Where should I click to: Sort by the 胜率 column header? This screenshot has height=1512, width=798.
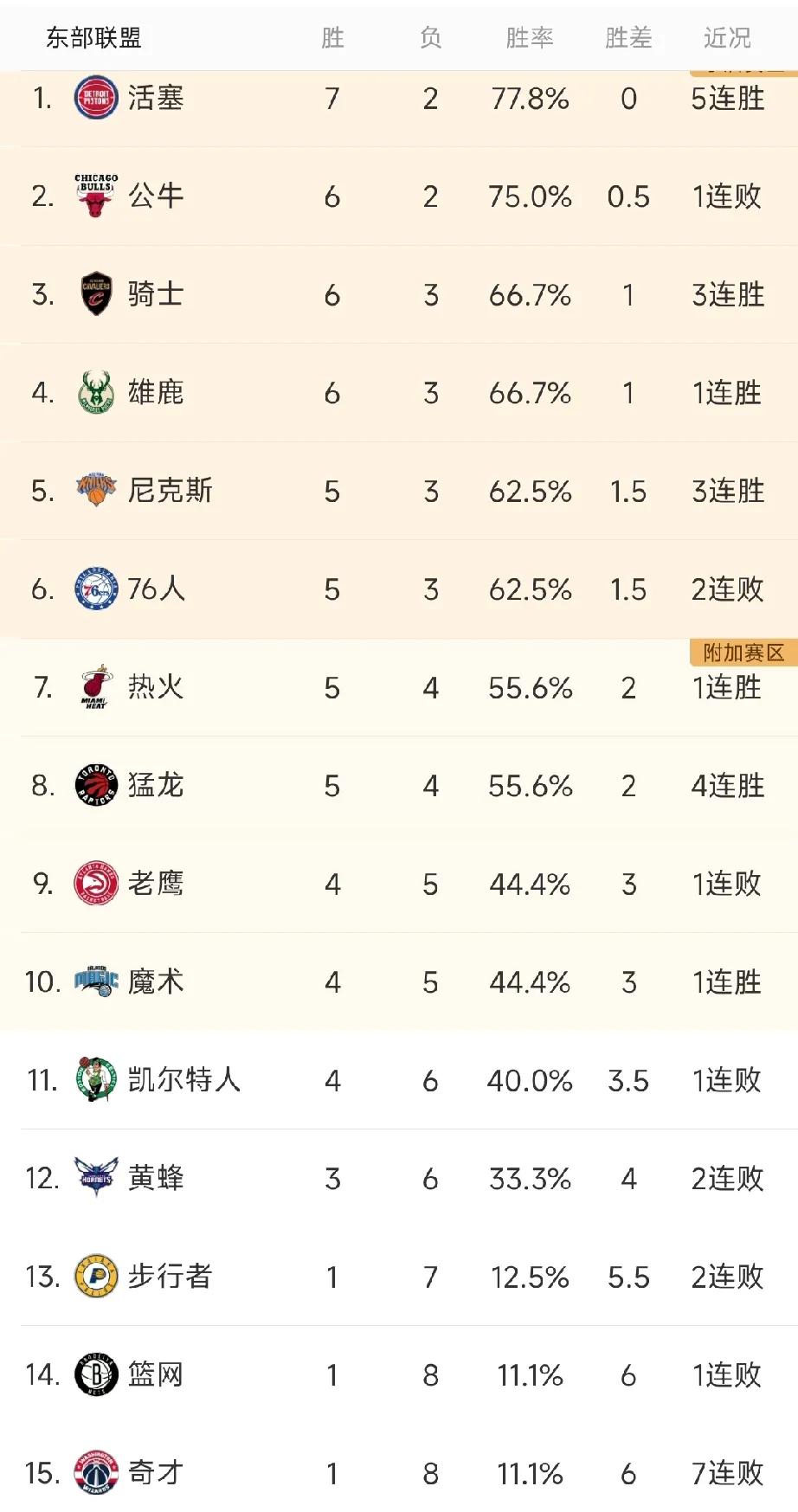(530, 37)
